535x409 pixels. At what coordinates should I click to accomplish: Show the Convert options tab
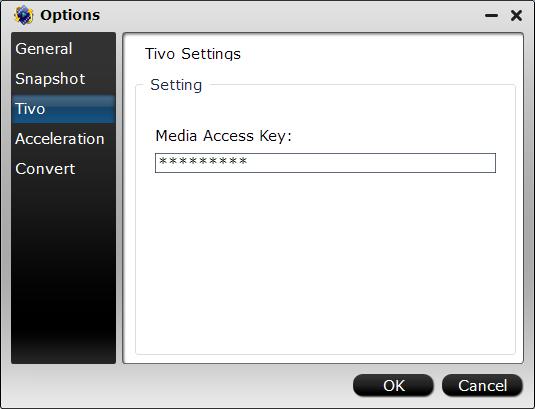pyautogui.click(x=63, y=169)
